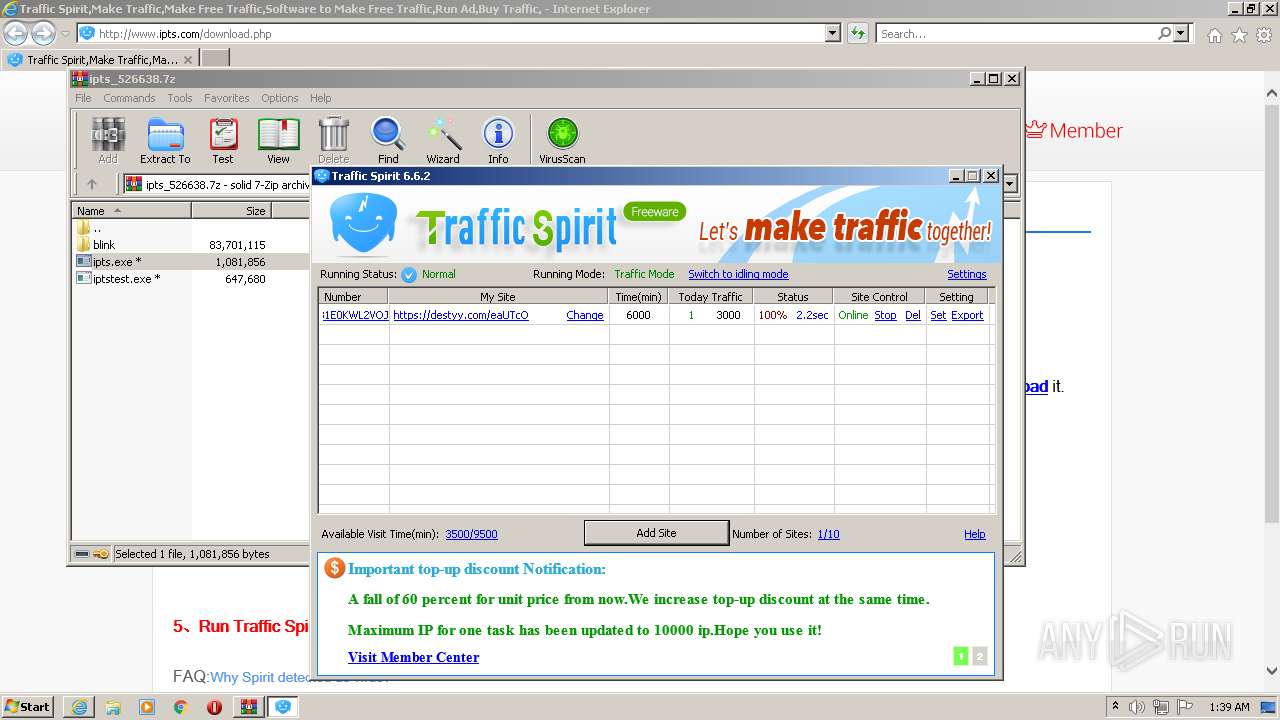The width and height of the screenshot is (1280, 720).
Task: Run VirusScan from WinRAR toolbar
Action: (562, 140)
